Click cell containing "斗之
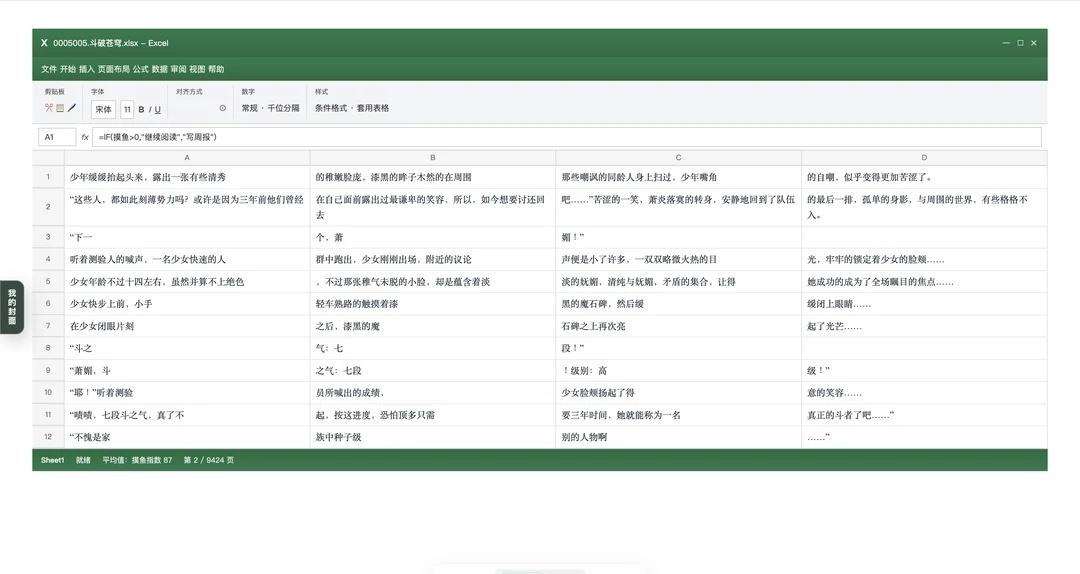 coord(187,348)
